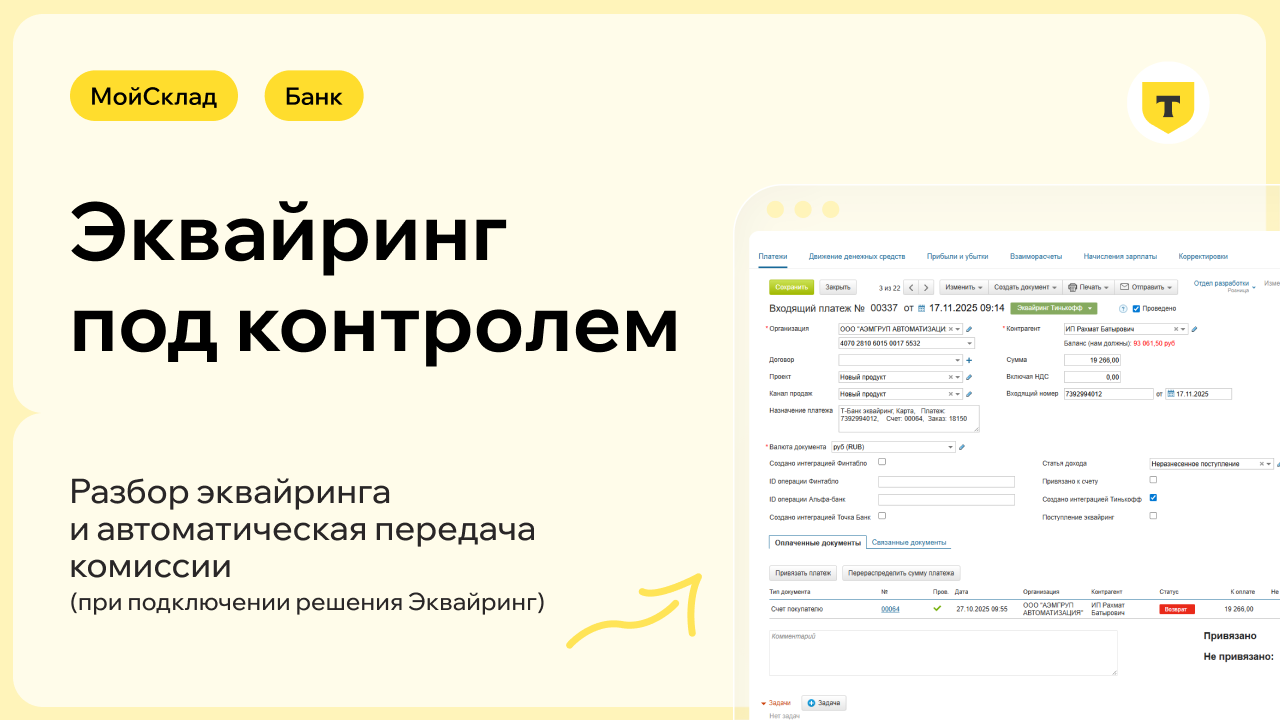
Task: Open the Связанные документы tab
Action: (908, 543)
